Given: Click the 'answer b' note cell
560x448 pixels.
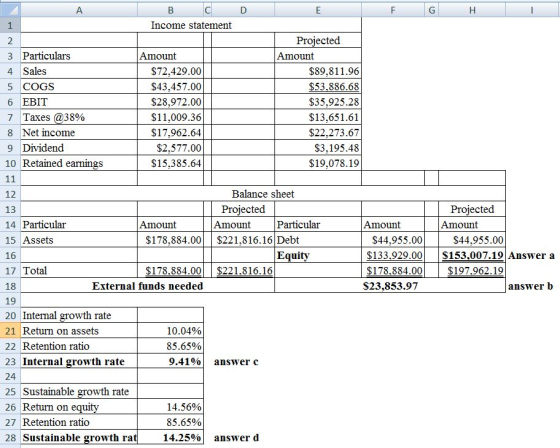Looking at the screenshot, I should [531, 286].
